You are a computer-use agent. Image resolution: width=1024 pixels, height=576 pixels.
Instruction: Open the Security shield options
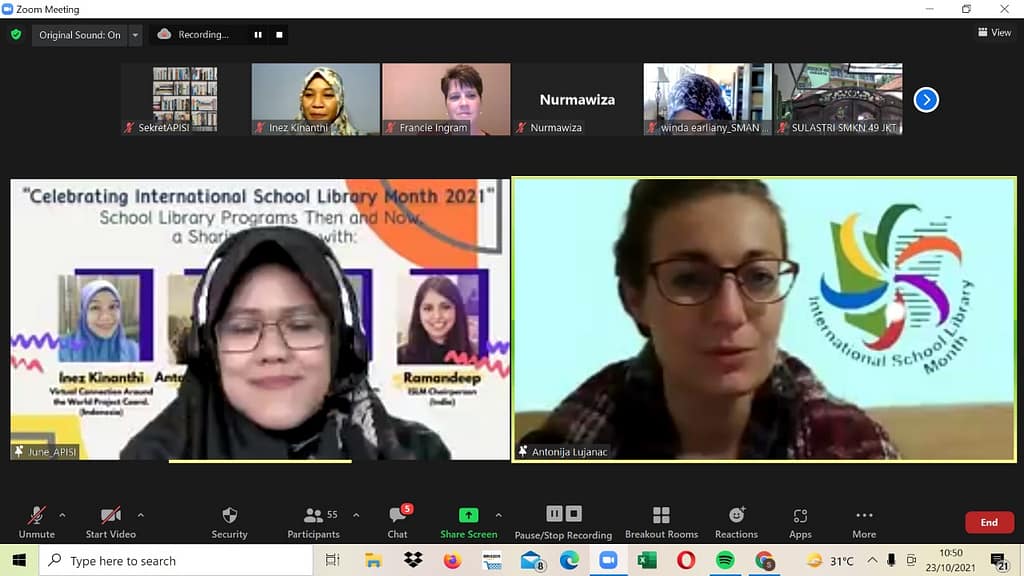(x=229, y=516)
